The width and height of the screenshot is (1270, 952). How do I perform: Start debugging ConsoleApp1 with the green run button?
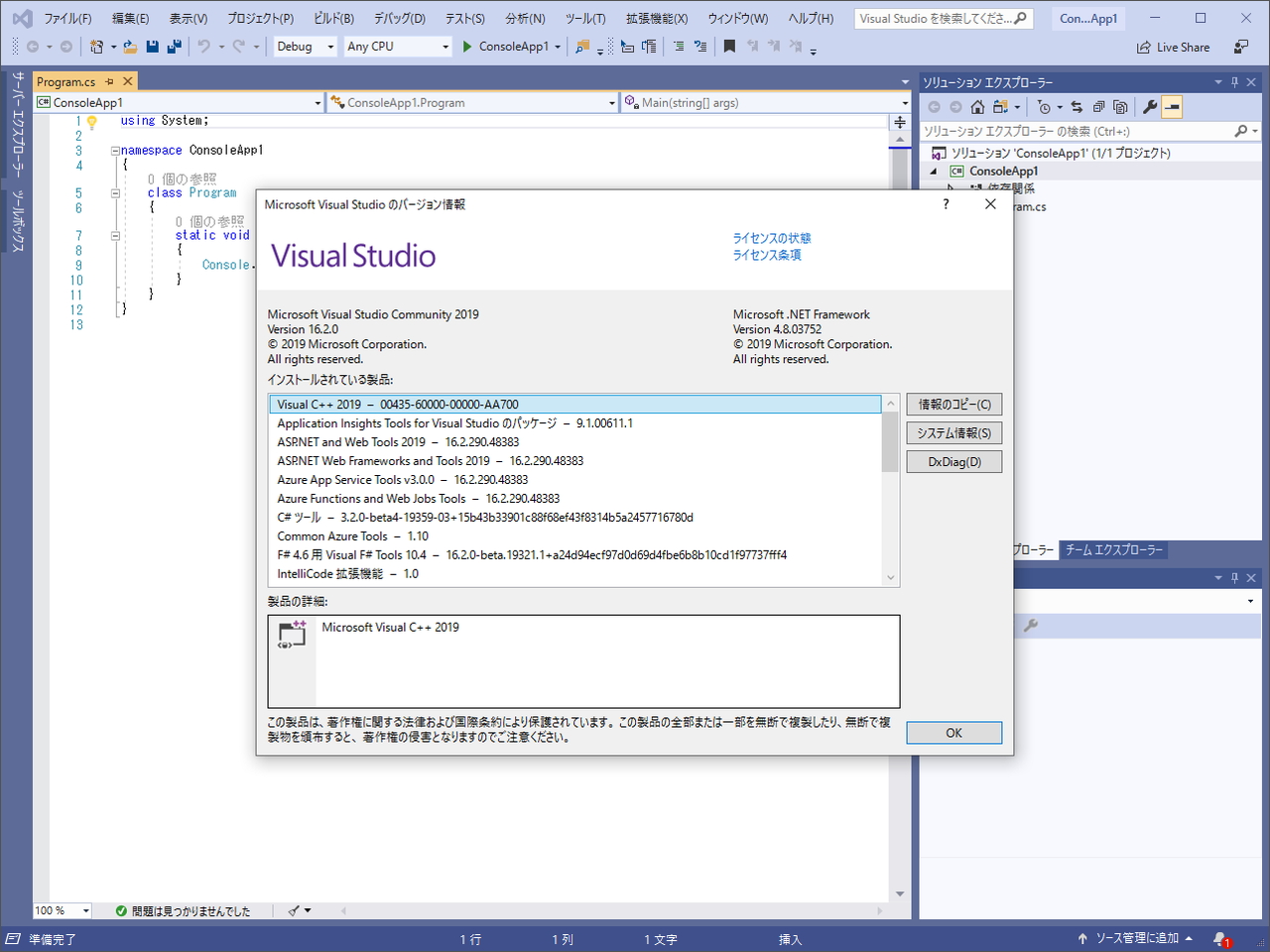467,47
